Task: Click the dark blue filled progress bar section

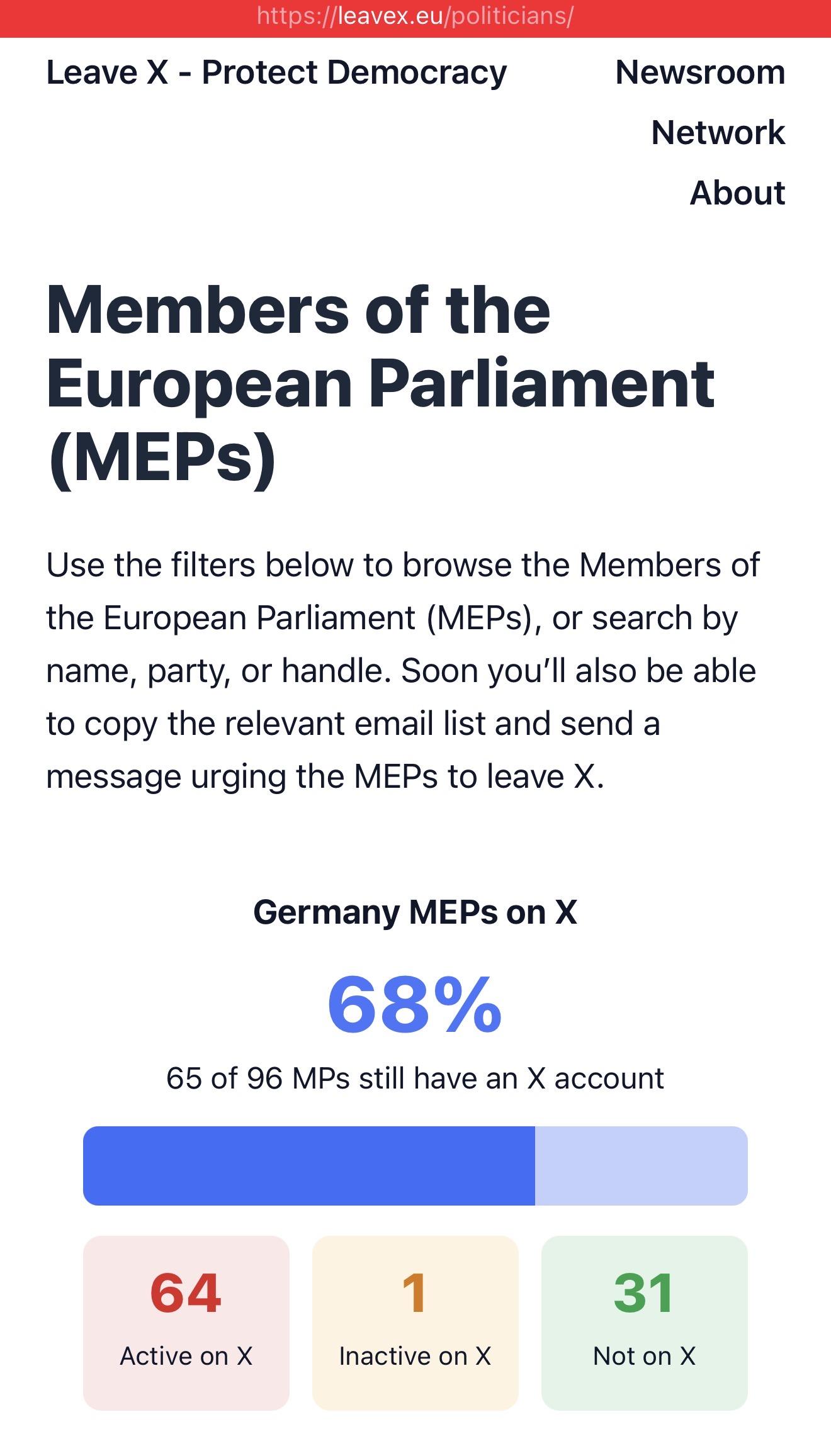Action: click(x=308, y=1166)
